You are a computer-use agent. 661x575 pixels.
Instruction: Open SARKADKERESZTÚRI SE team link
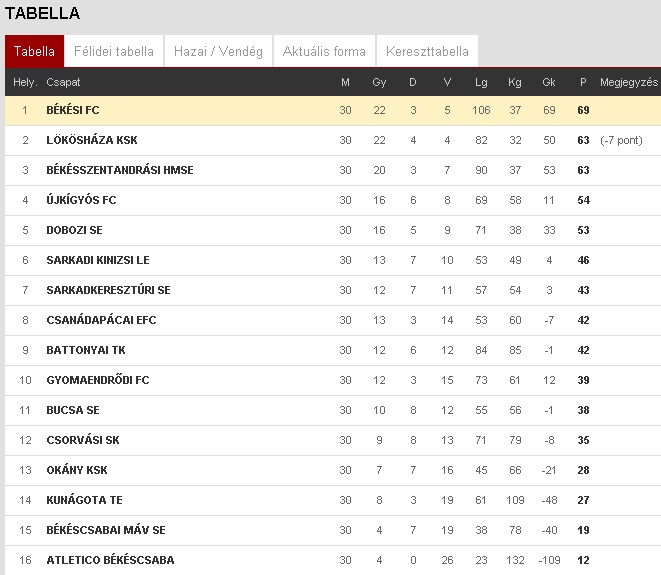(108, 290)
